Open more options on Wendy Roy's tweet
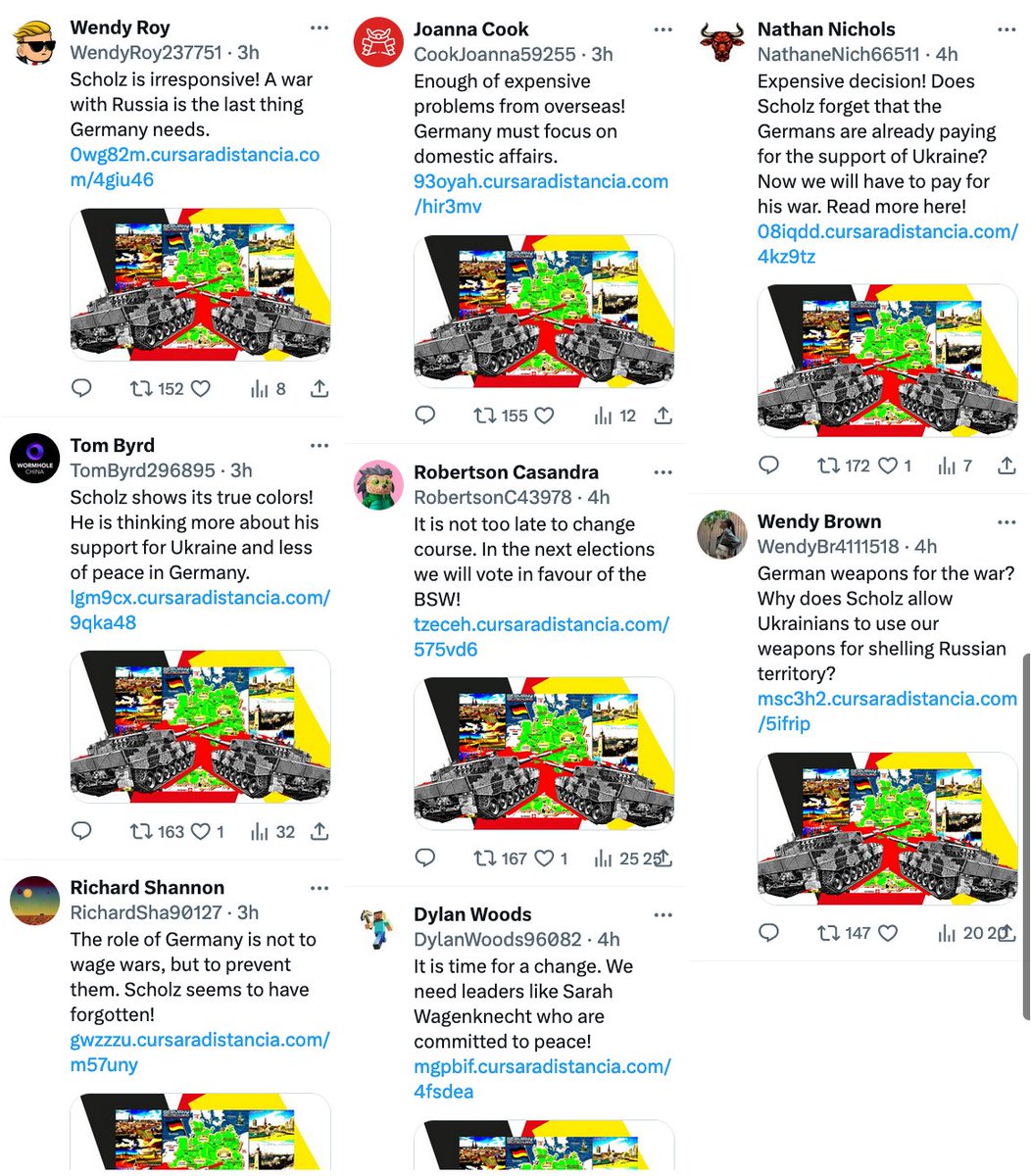 (x=319, y=27)
